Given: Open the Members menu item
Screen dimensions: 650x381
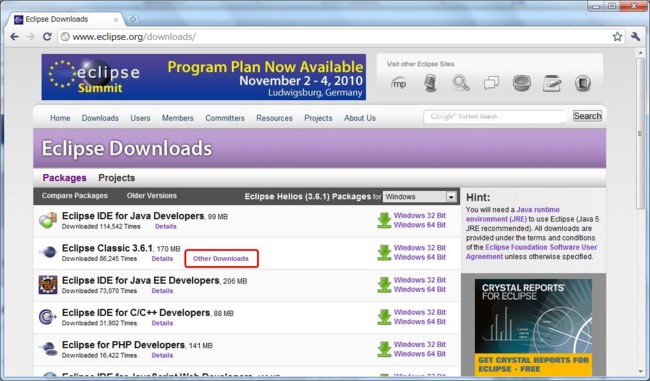Looking at the screenshot, I should point(177,118).
